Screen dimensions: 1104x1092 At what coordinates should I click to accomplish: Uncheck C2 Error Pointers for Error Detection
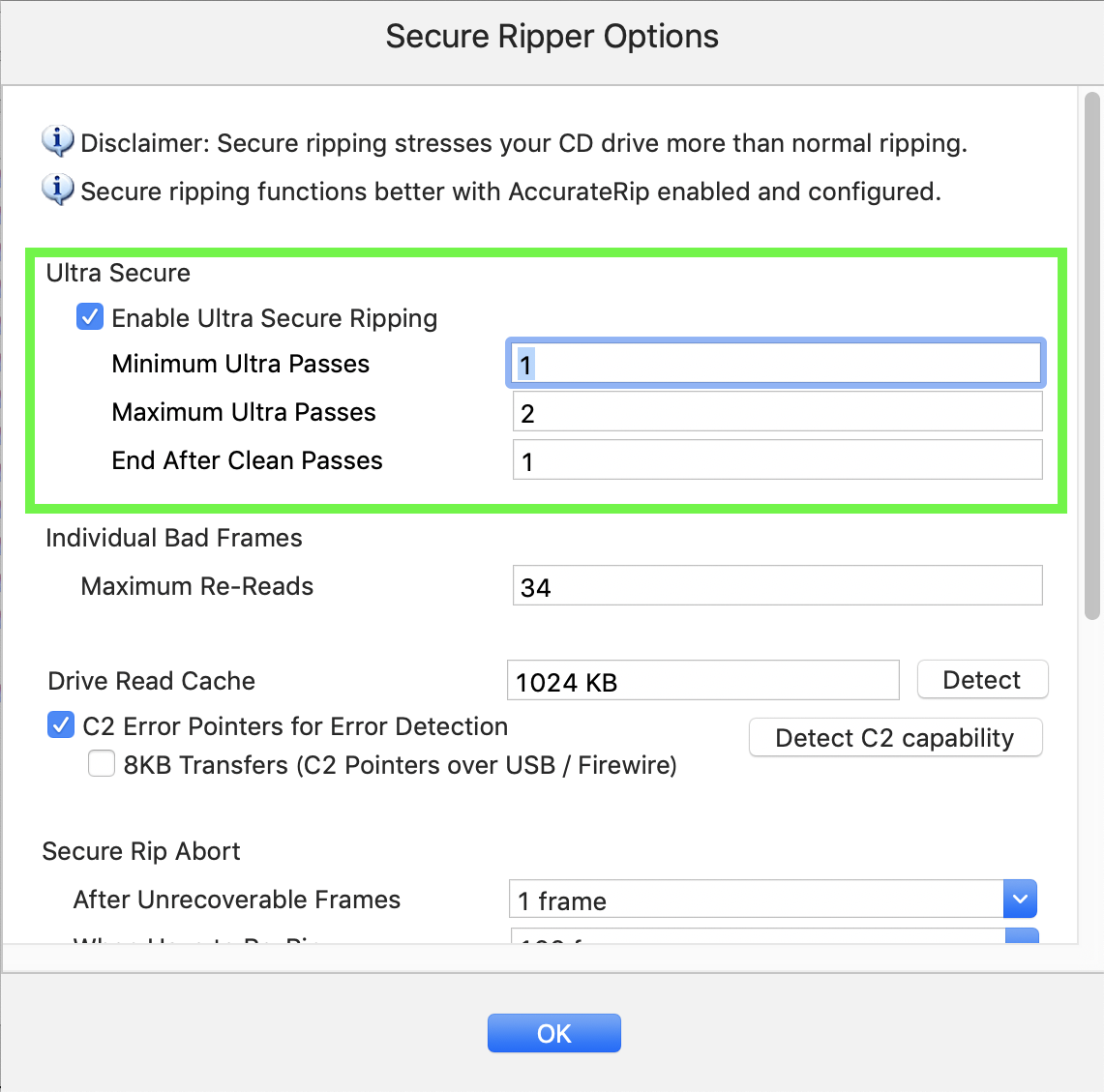[61, 724]
